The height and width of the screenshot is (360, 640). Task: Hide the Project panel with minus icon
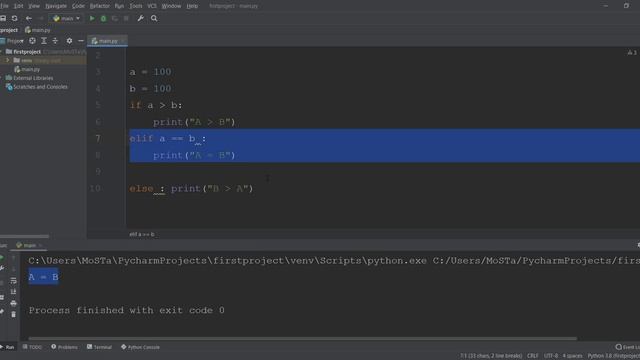[x=81, y=41]
